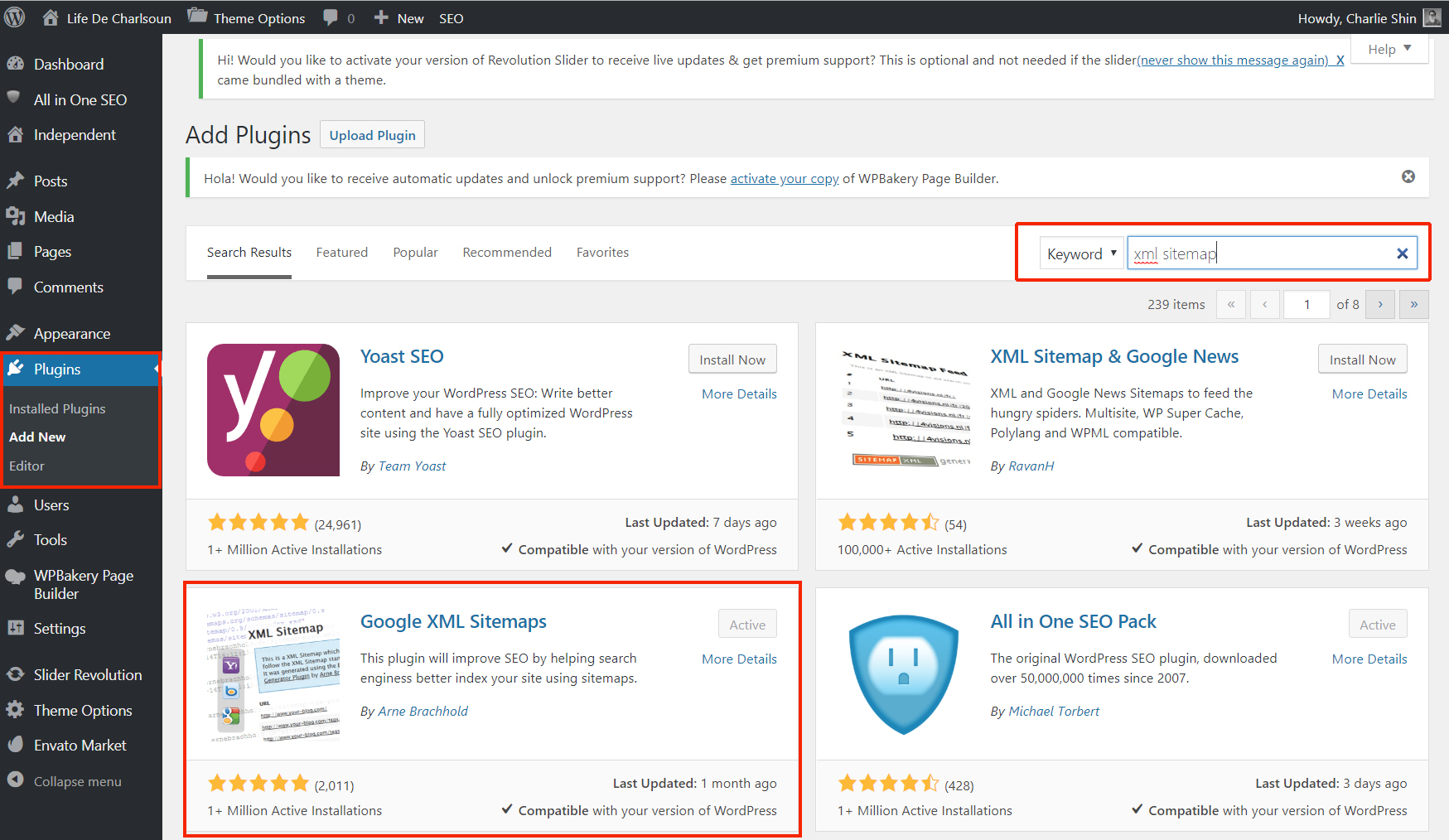Open More Details for Yoast SEO
1449x840 pixels.
tap(739, 394)
